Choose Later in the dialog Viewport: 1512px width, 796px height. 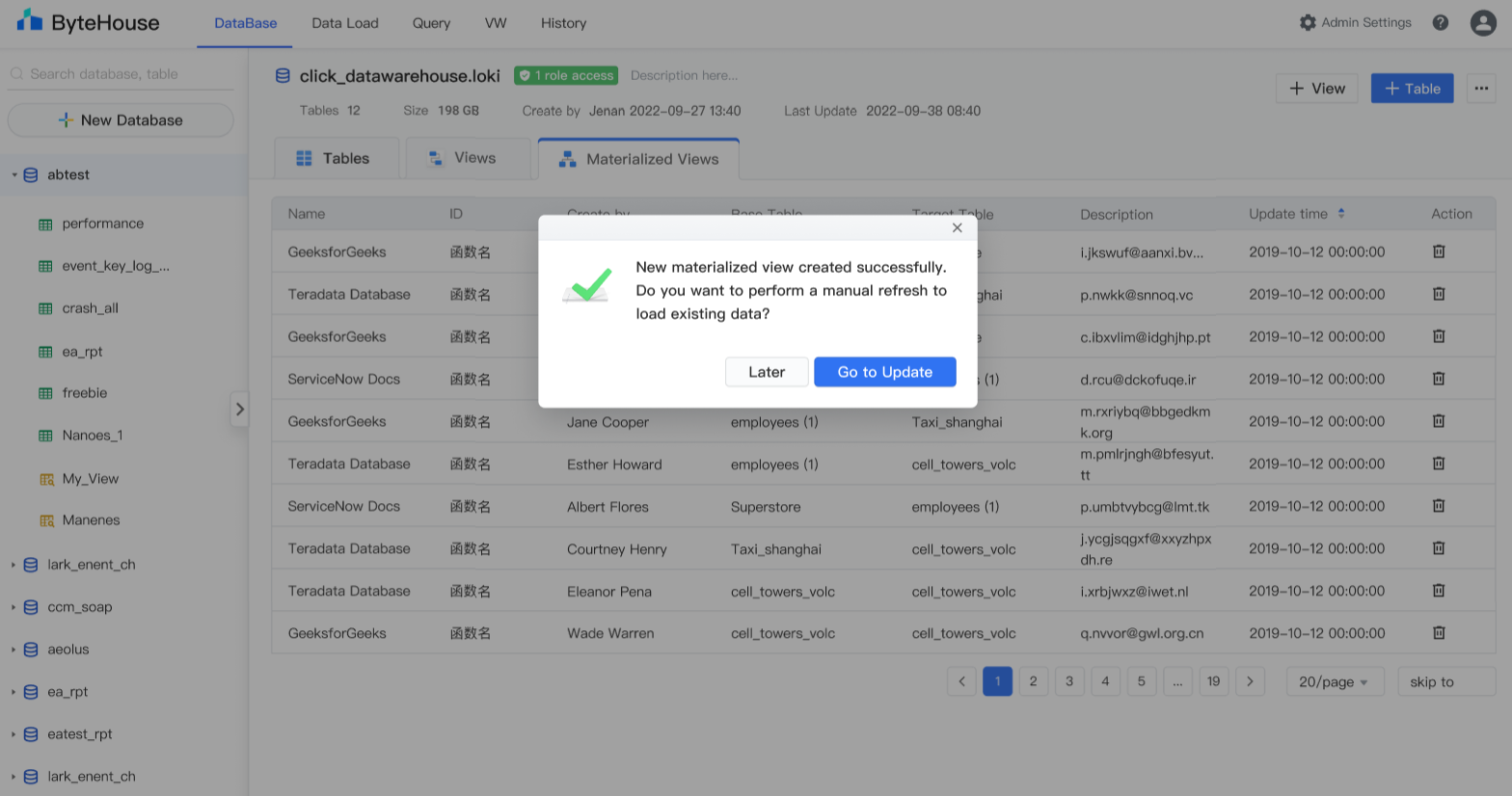767,372
